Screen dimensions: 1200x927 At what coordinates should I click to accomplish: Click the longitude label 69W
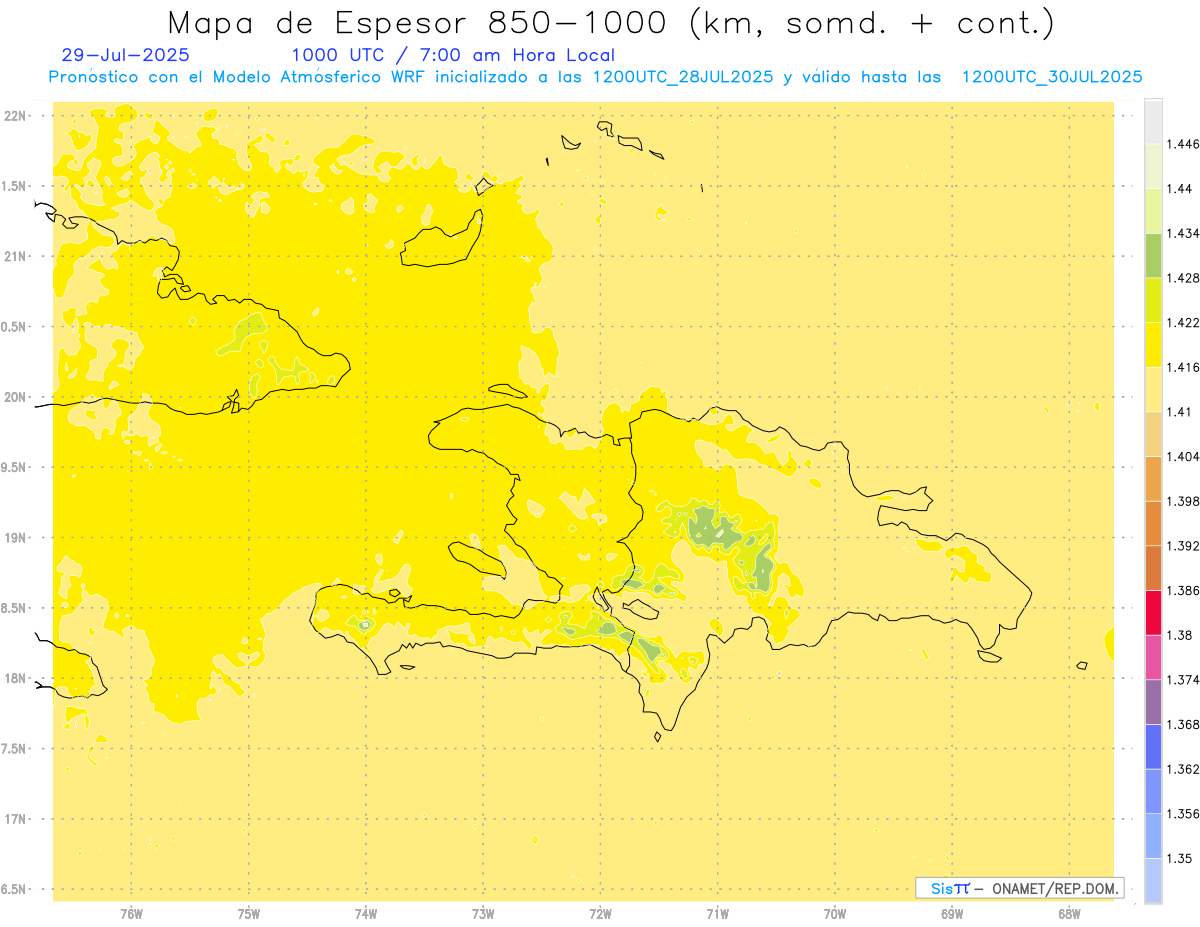click(x=952, y=914)
